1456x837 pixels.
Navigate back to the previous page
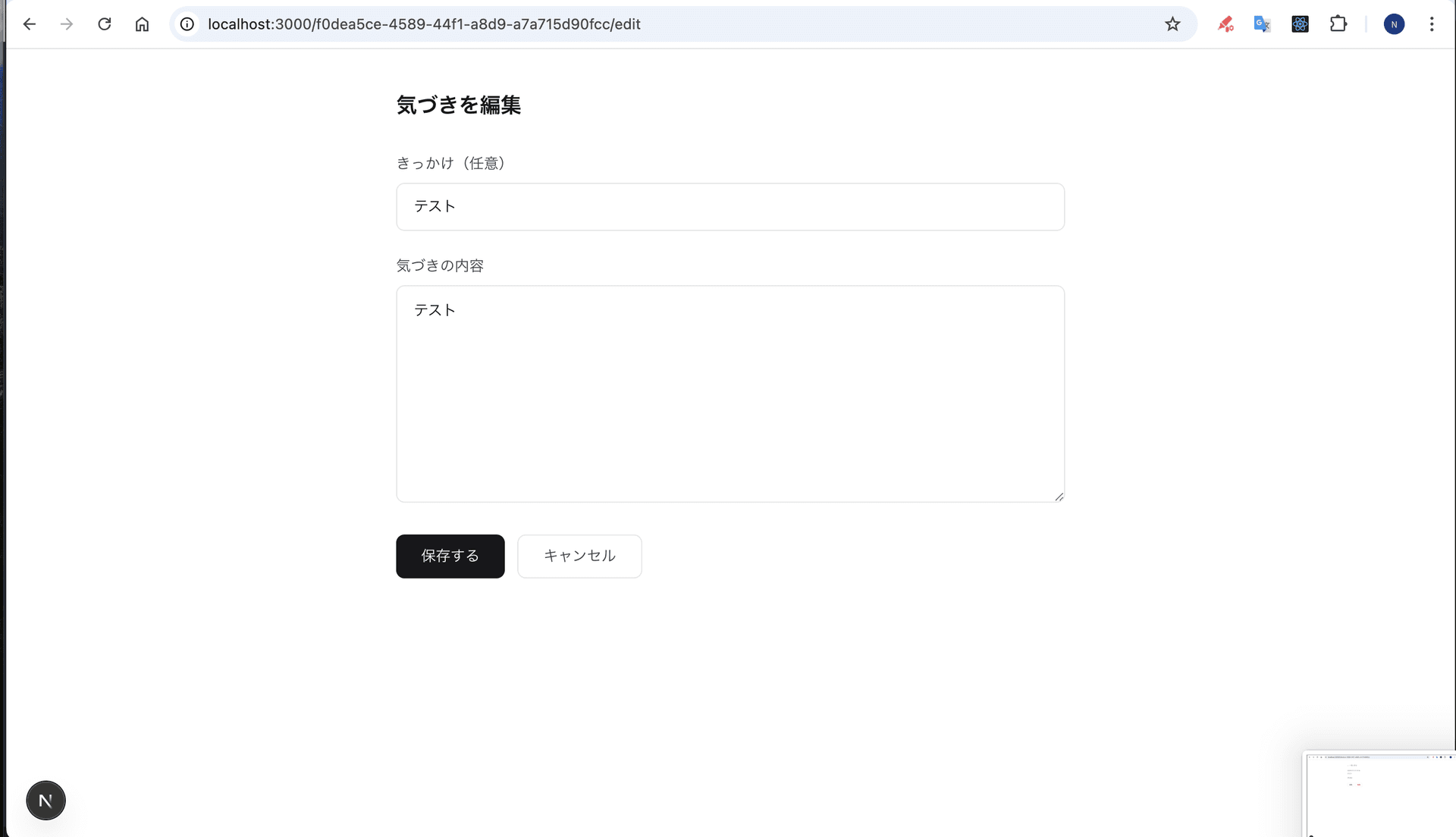tap(30, 24)
